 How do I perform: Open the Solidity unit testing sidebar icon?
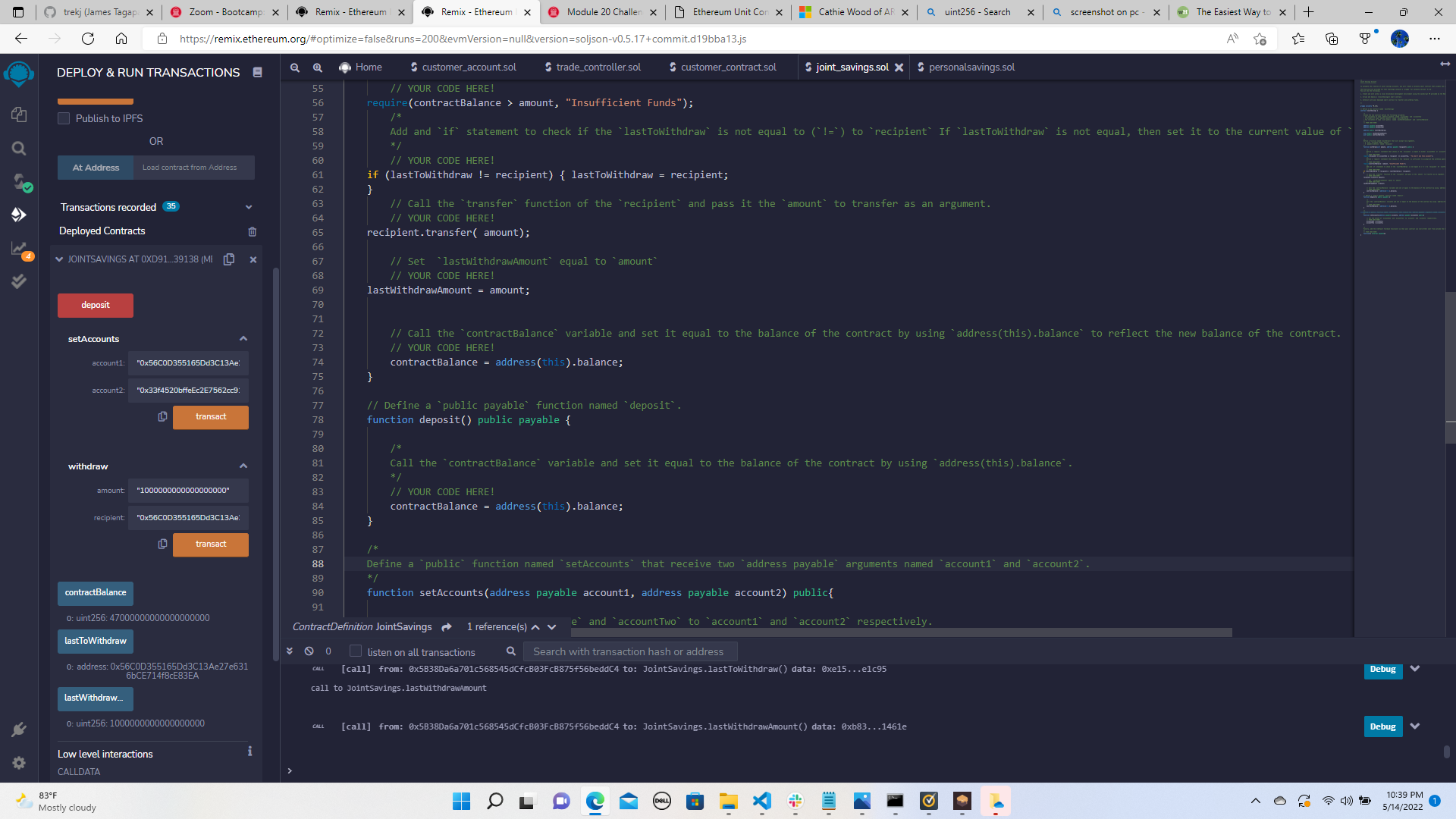19,281
